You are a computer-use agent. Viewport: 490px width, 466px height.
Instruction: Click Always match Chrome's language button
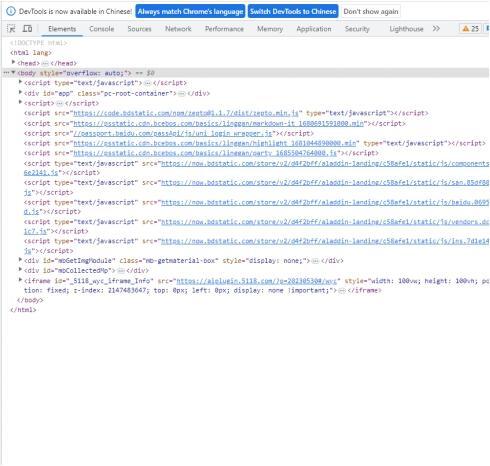(190, 11)
